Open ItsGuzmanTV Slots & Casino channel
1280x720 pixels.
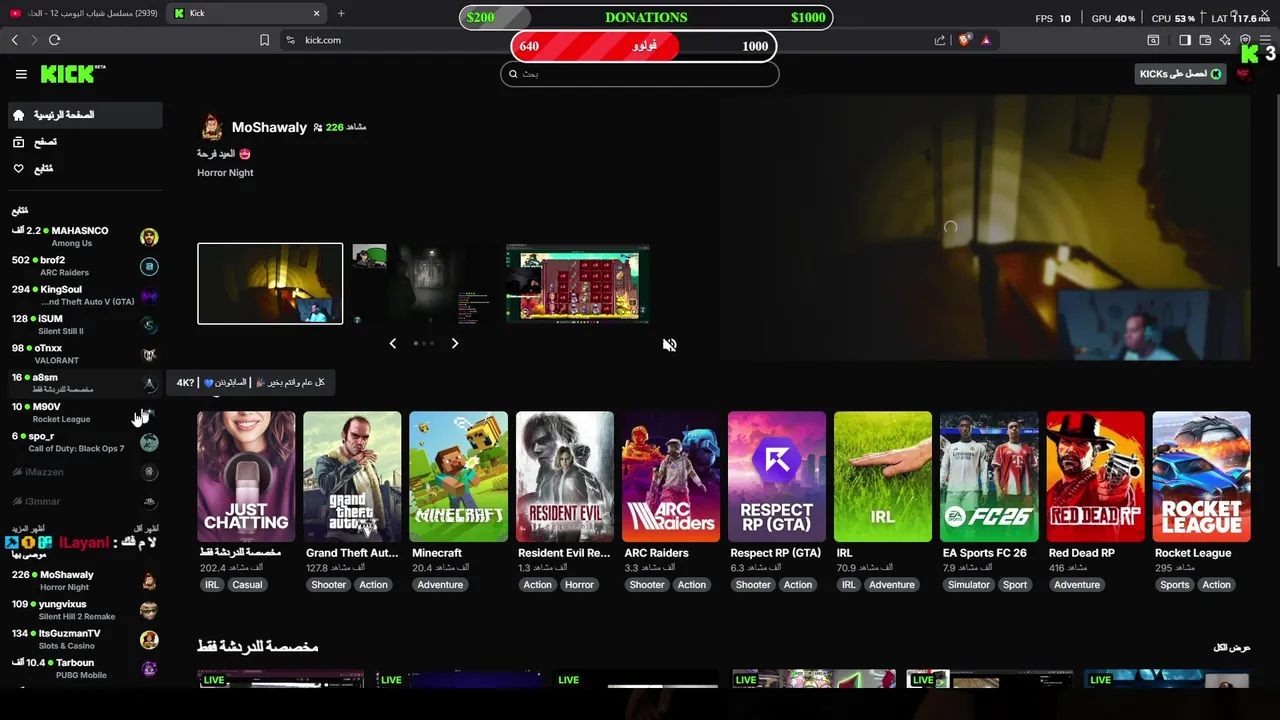point(84,639)
